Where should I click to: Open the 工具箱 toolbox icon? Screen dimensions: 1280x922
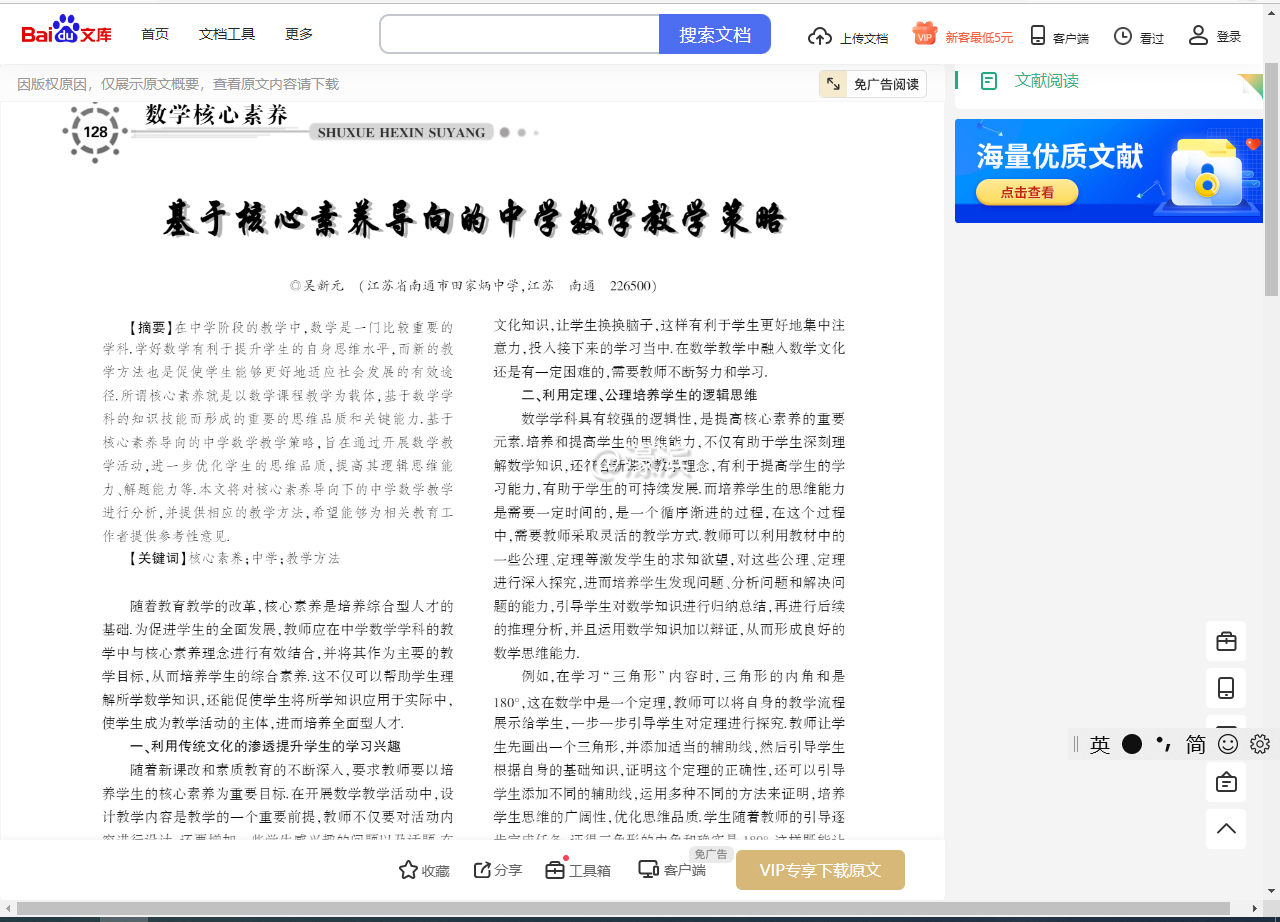(x=555, y=870)
